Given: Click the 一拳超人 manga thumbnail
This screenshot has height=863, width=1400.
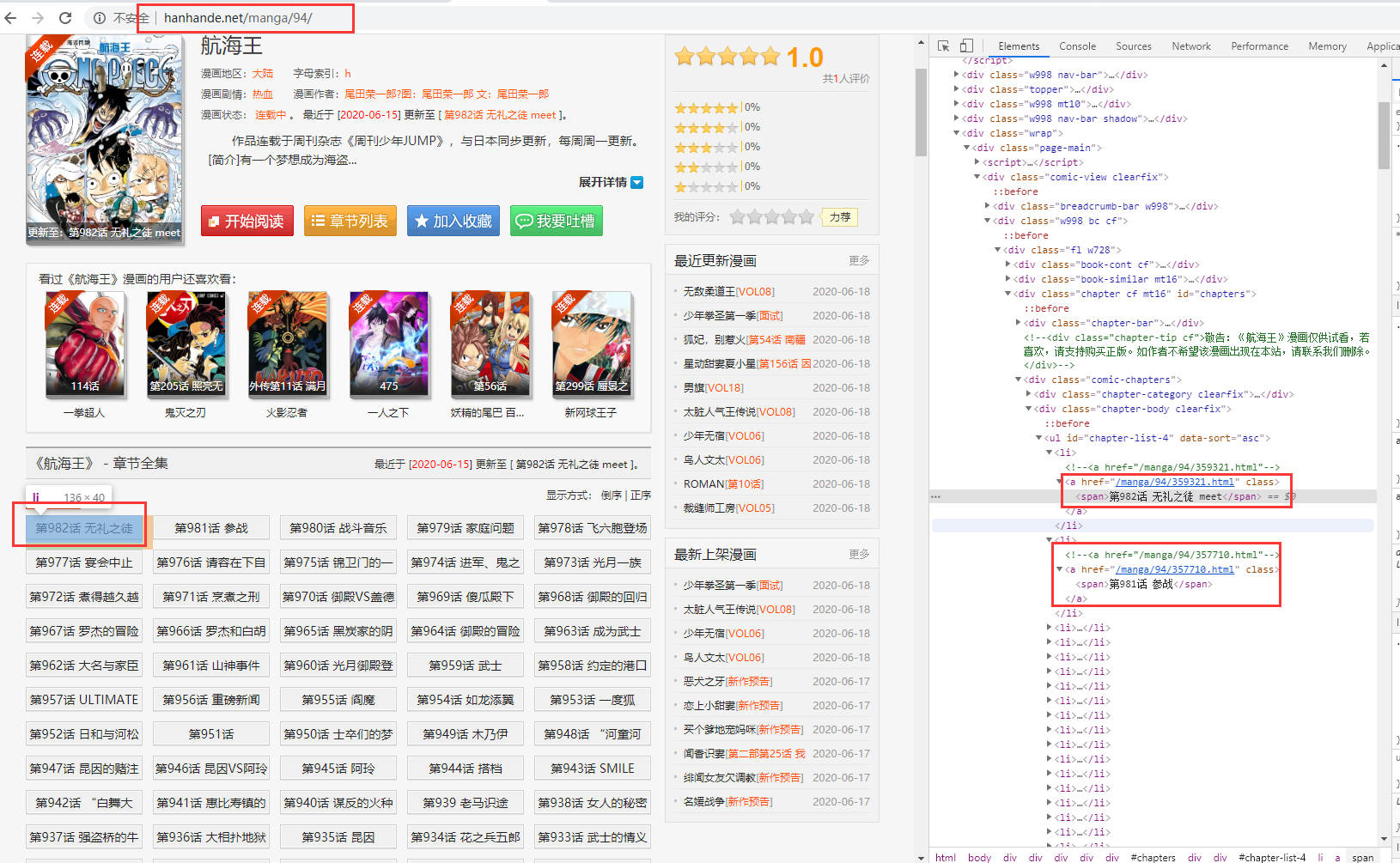Looking at the screenshot, I should (x=84, y=343).
